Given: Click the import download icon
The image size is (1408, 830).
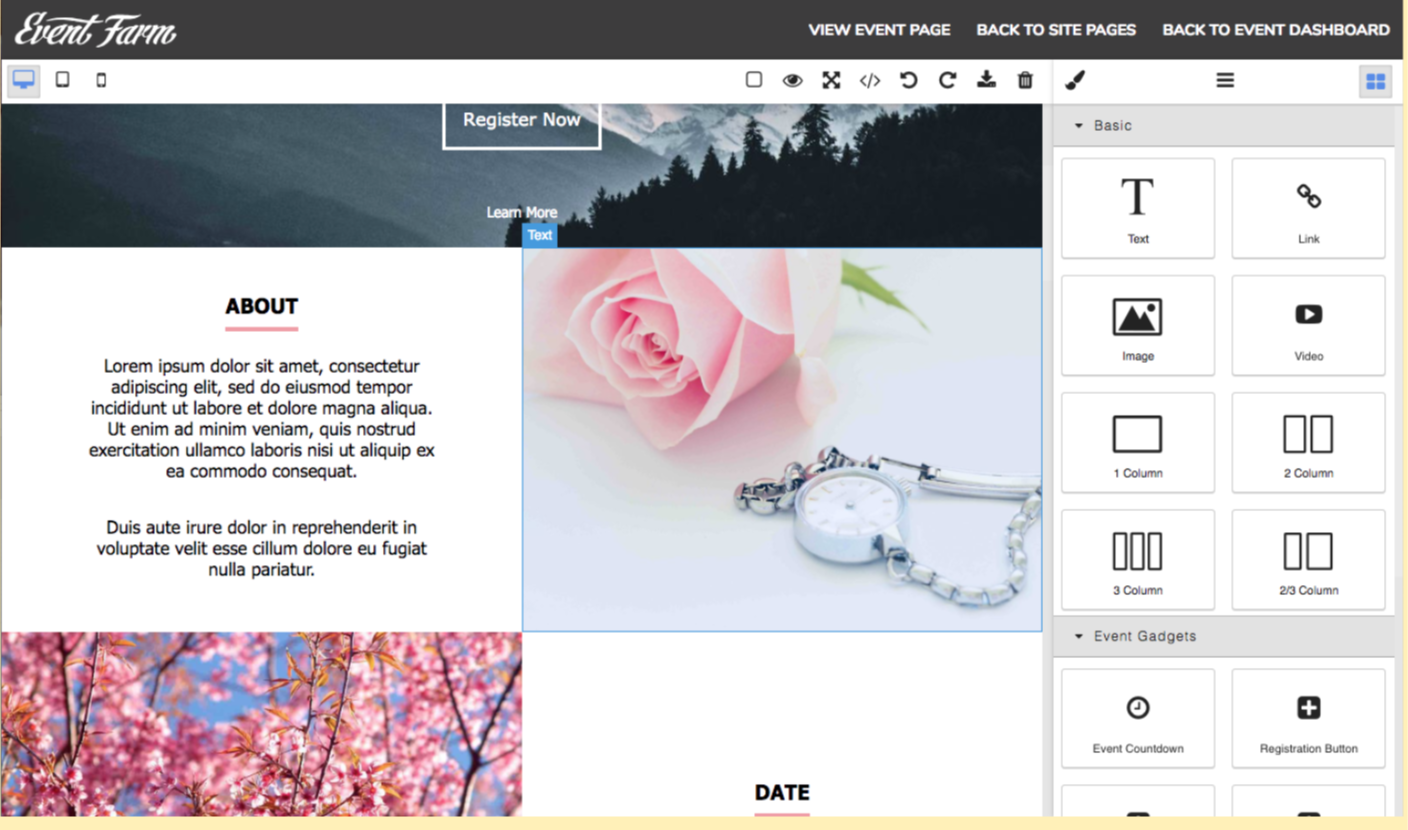Looking at the screenshot, I should (x=986, y=80).
